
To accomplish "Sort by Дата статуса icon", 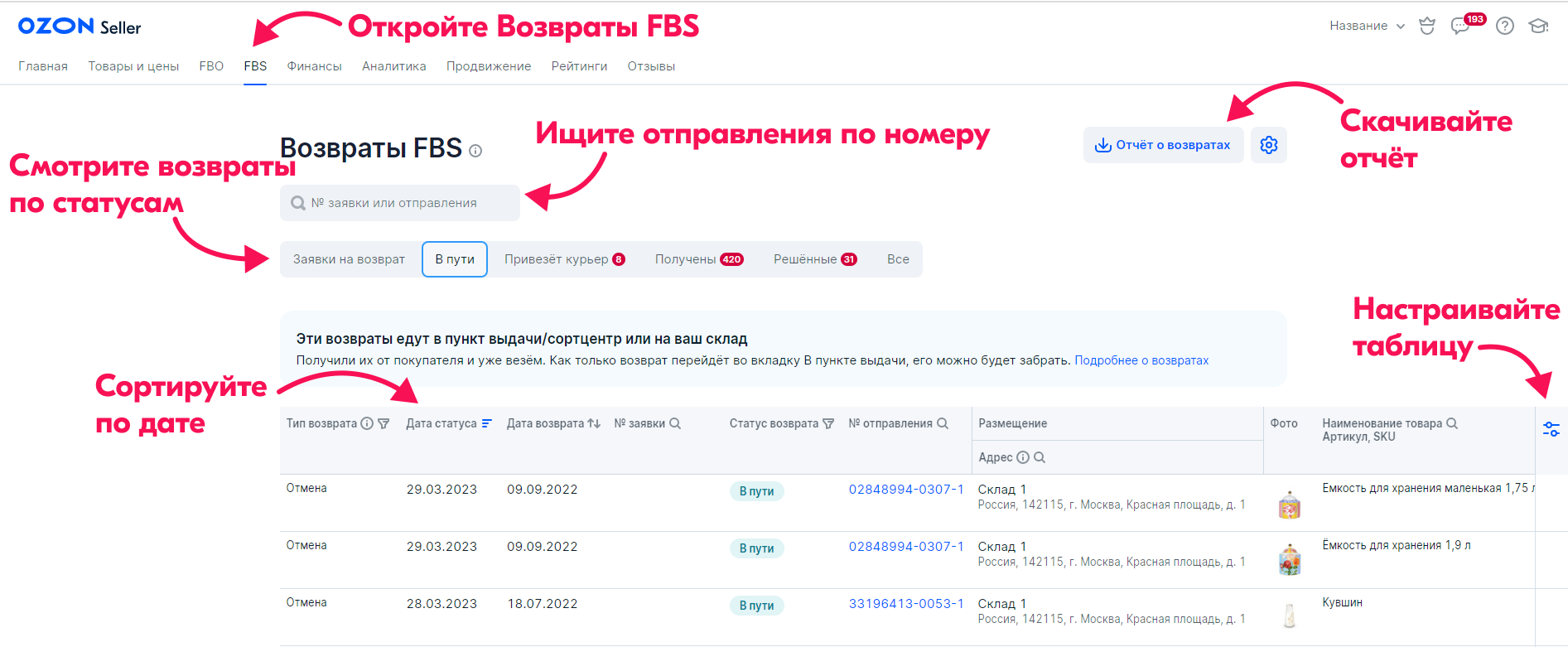I will click(487, 423).
